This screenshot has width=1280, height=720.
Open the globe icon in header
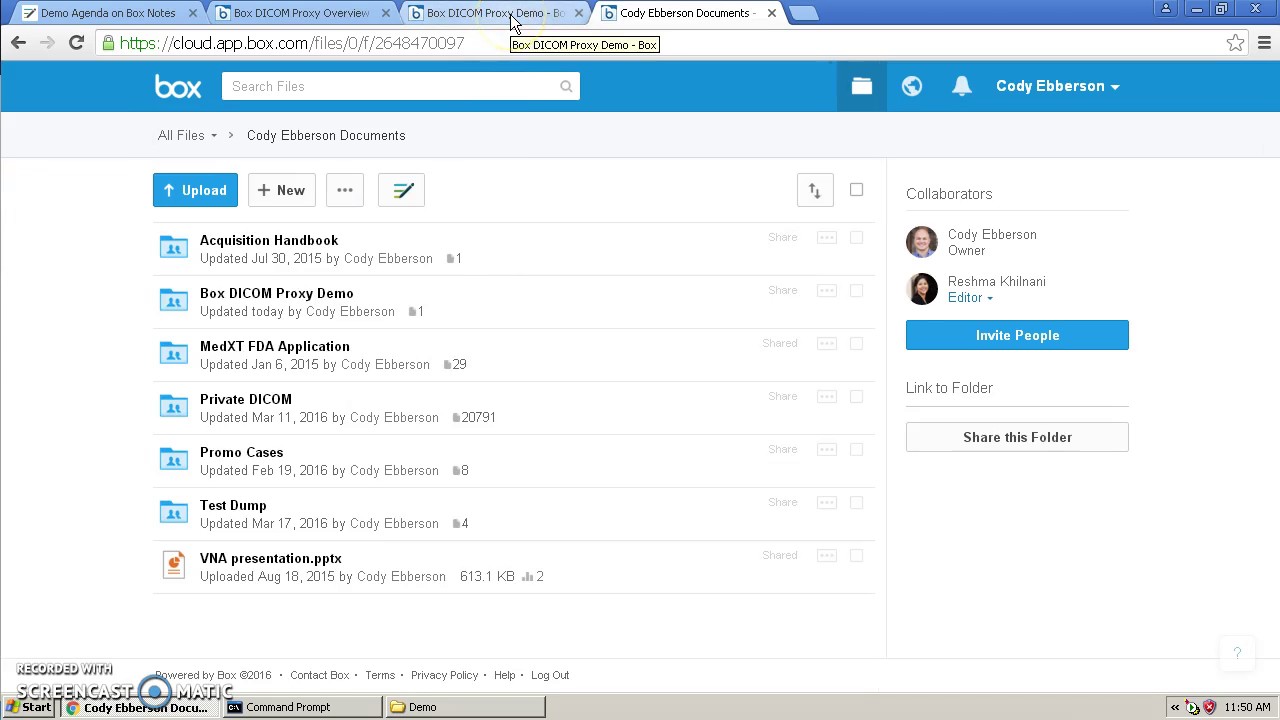coord(911,86)
